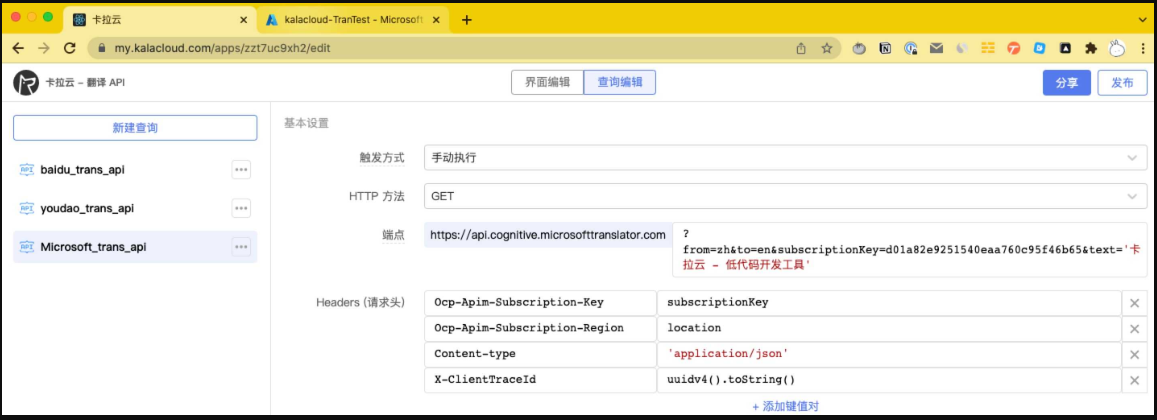
Task: Switch to the 卡拉云 browser tab
Action: pyautogui.click(x=160, y=20)
